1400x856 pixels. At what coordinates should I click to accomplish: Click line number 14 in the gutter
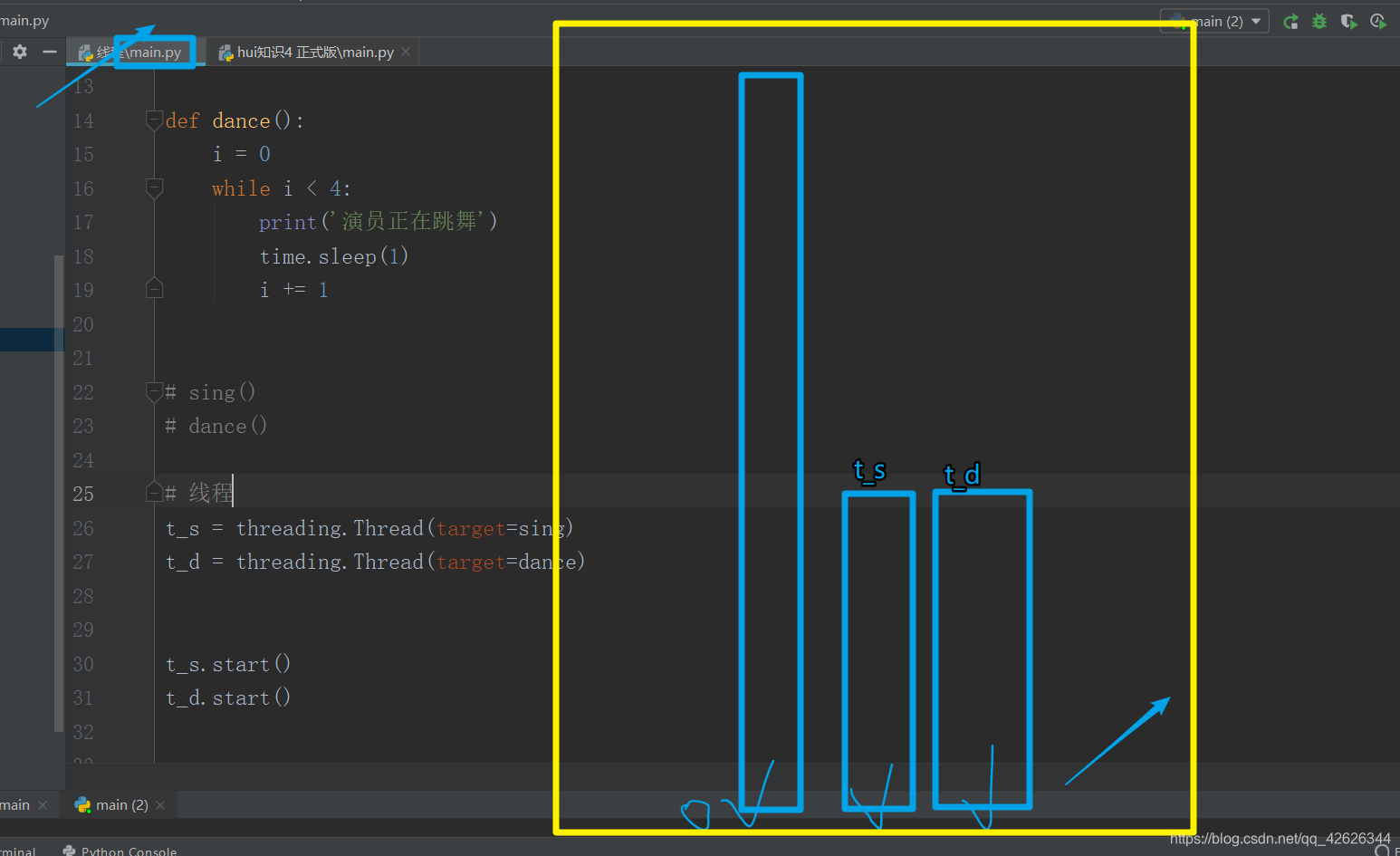pyautogui.click(x=83, y=120)
